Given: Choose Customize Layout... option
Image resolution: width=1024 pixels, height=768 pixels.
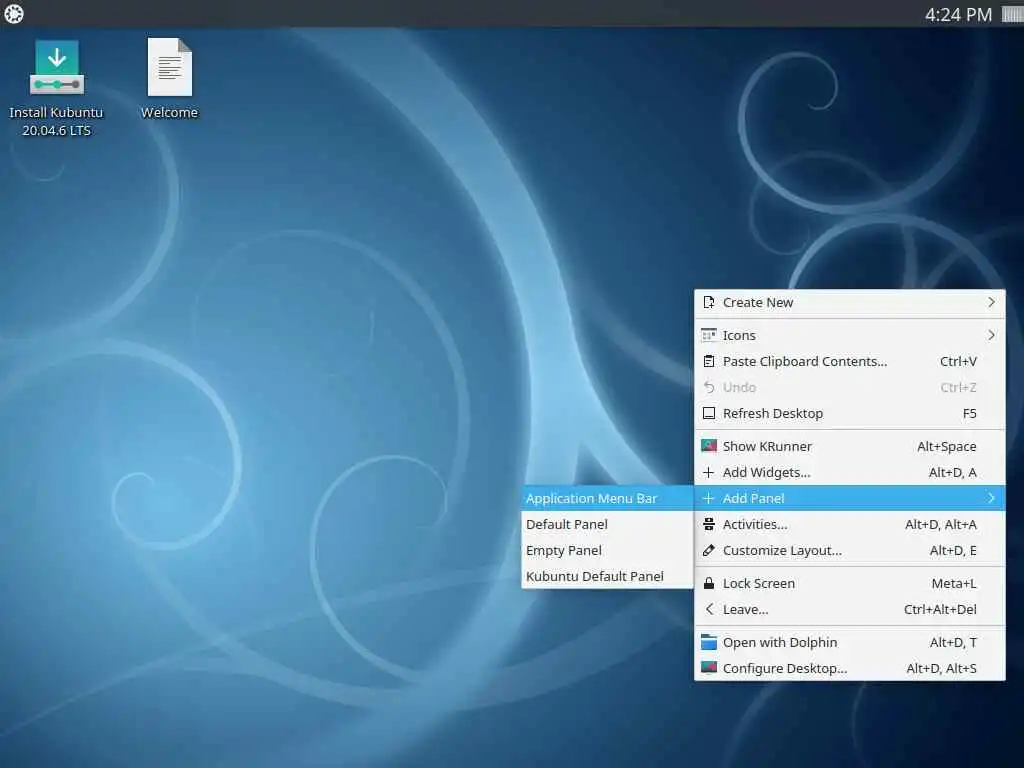Looking at the screenshot, I should [x=850, y=551].
